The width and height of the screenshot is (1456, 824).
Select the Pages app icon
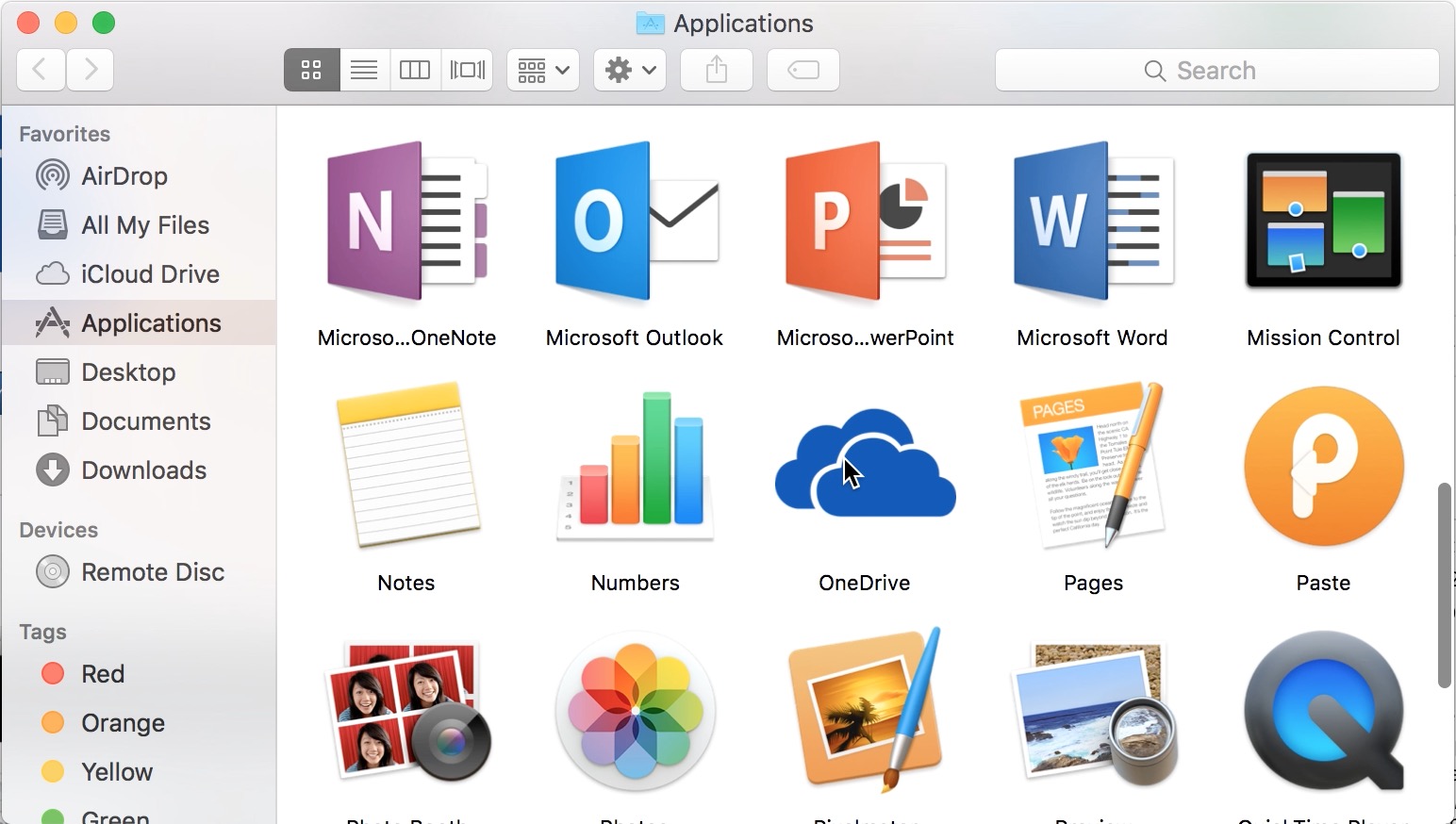point(1094,465)
